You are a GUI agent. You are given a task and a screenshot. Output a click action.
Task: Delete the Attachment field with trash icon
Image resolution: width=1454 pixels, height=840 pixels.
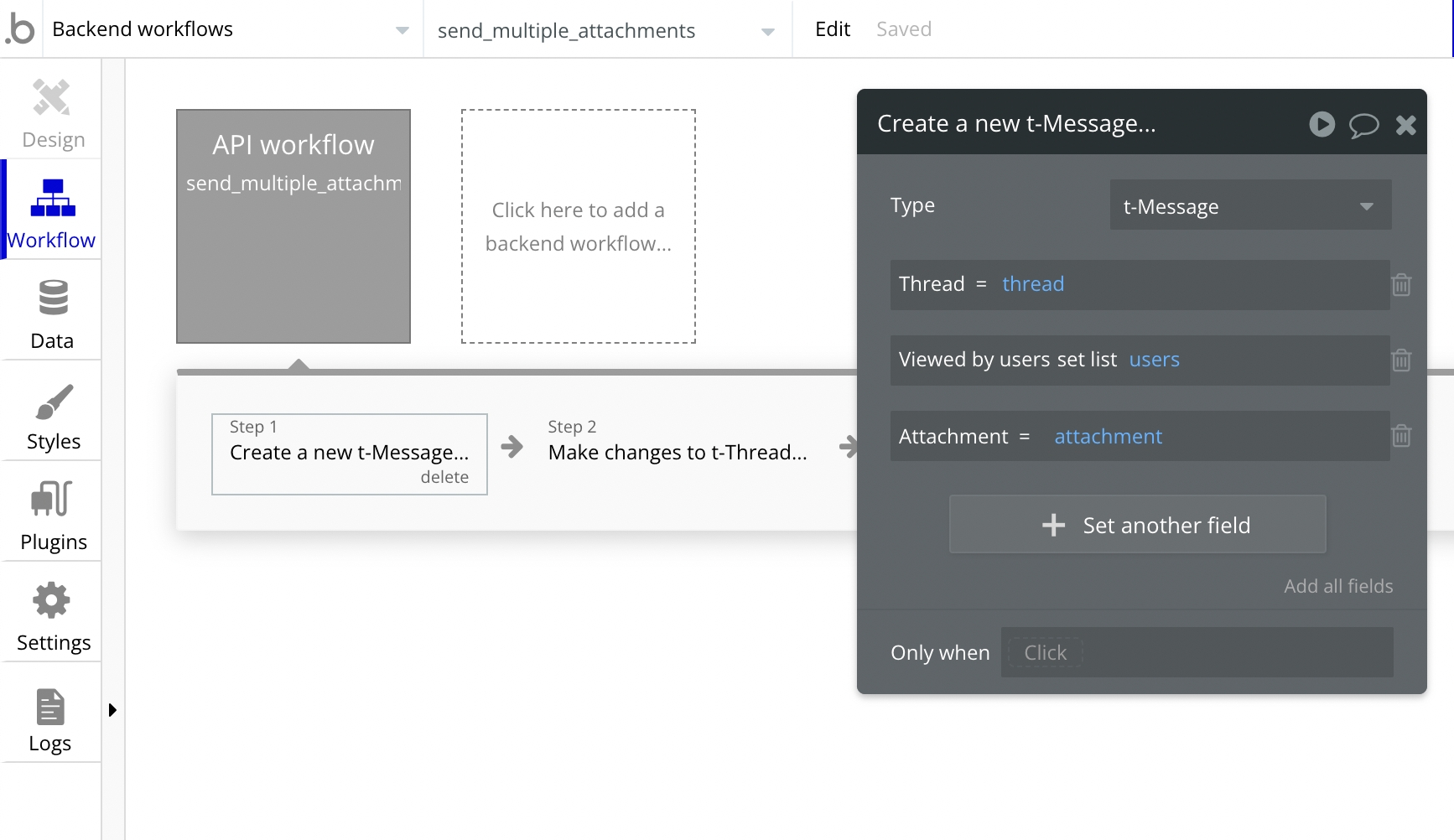click(1401, 436)
